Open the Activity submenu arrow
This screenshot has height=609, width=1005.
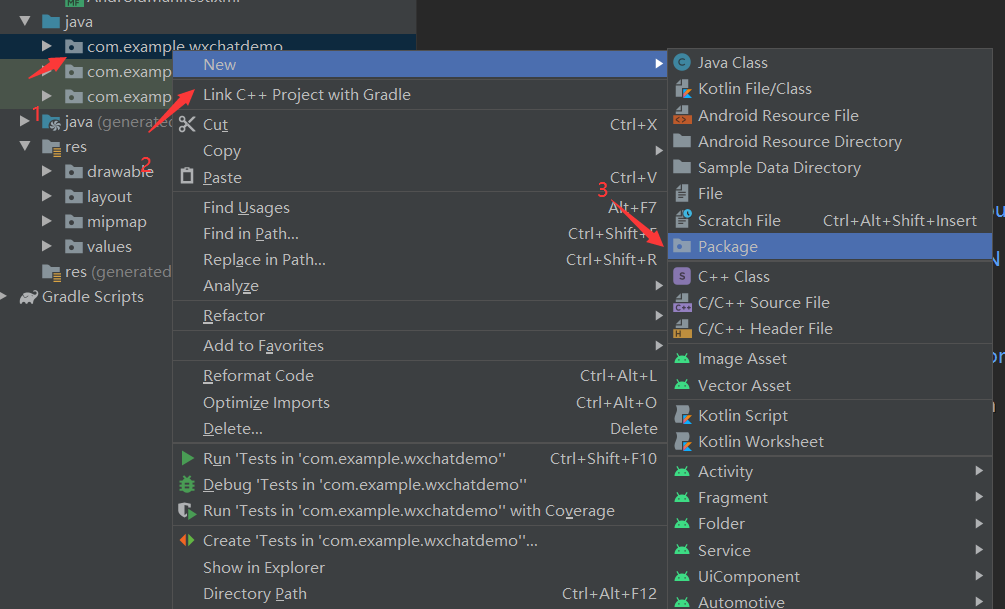(x=979, y=471)
